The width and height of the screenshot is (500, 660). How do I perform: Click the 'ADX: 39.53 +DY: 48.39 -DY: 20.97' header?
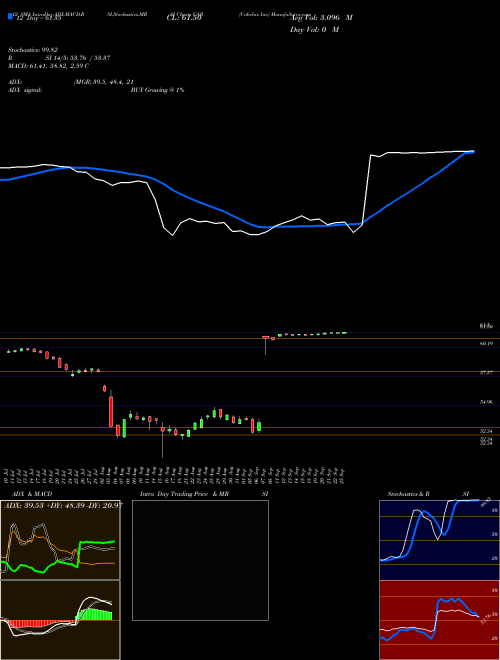pyautogui.click(x=63, y=505)
